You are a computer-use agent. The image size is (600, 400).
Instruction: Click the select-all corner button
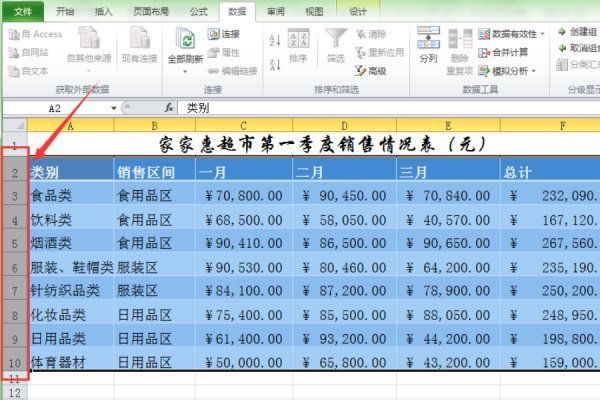click(15, 126)
